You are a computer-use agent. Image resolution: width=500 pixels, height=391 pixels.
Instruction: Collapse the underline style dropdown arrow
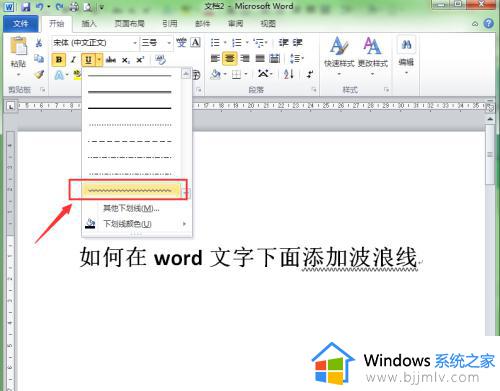point(99,60)
